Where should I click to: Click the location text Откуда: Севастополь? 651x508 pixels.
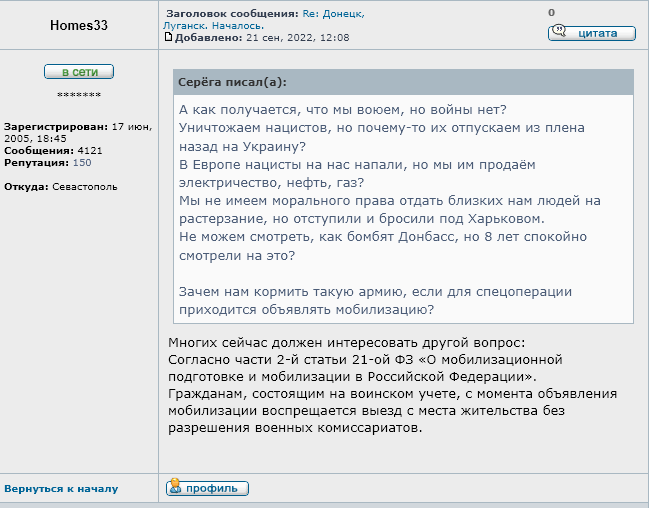[x=61, y=187]
